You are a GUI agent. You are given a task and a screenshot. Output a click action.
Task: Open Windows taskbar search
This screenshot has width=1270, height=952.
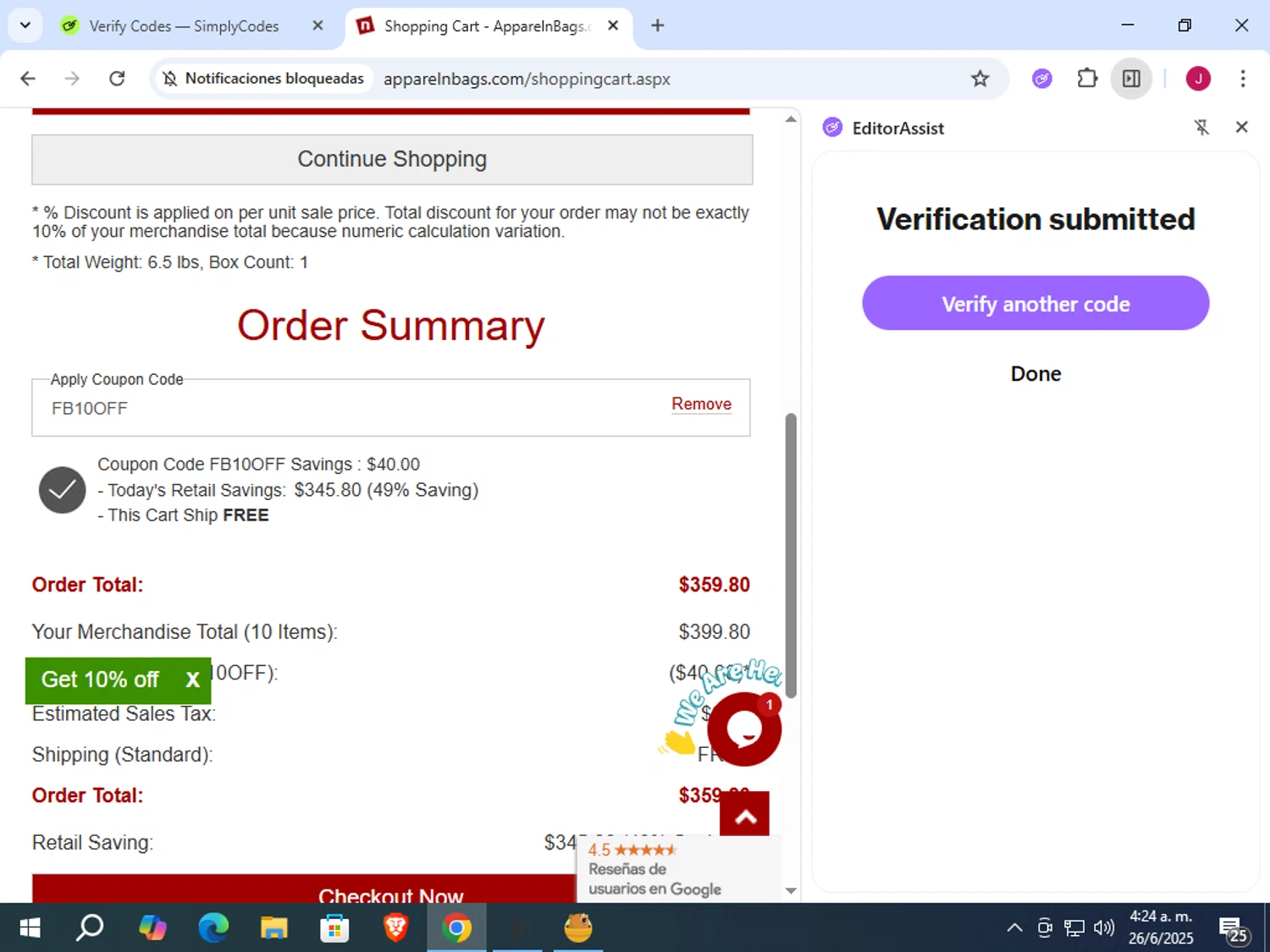90,928
